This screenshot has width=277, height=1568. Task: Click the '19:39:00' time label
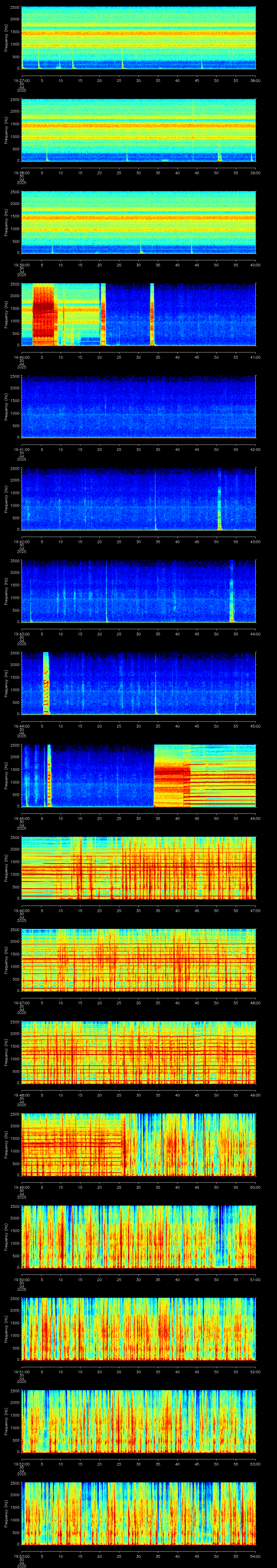[x=22, y=265]
